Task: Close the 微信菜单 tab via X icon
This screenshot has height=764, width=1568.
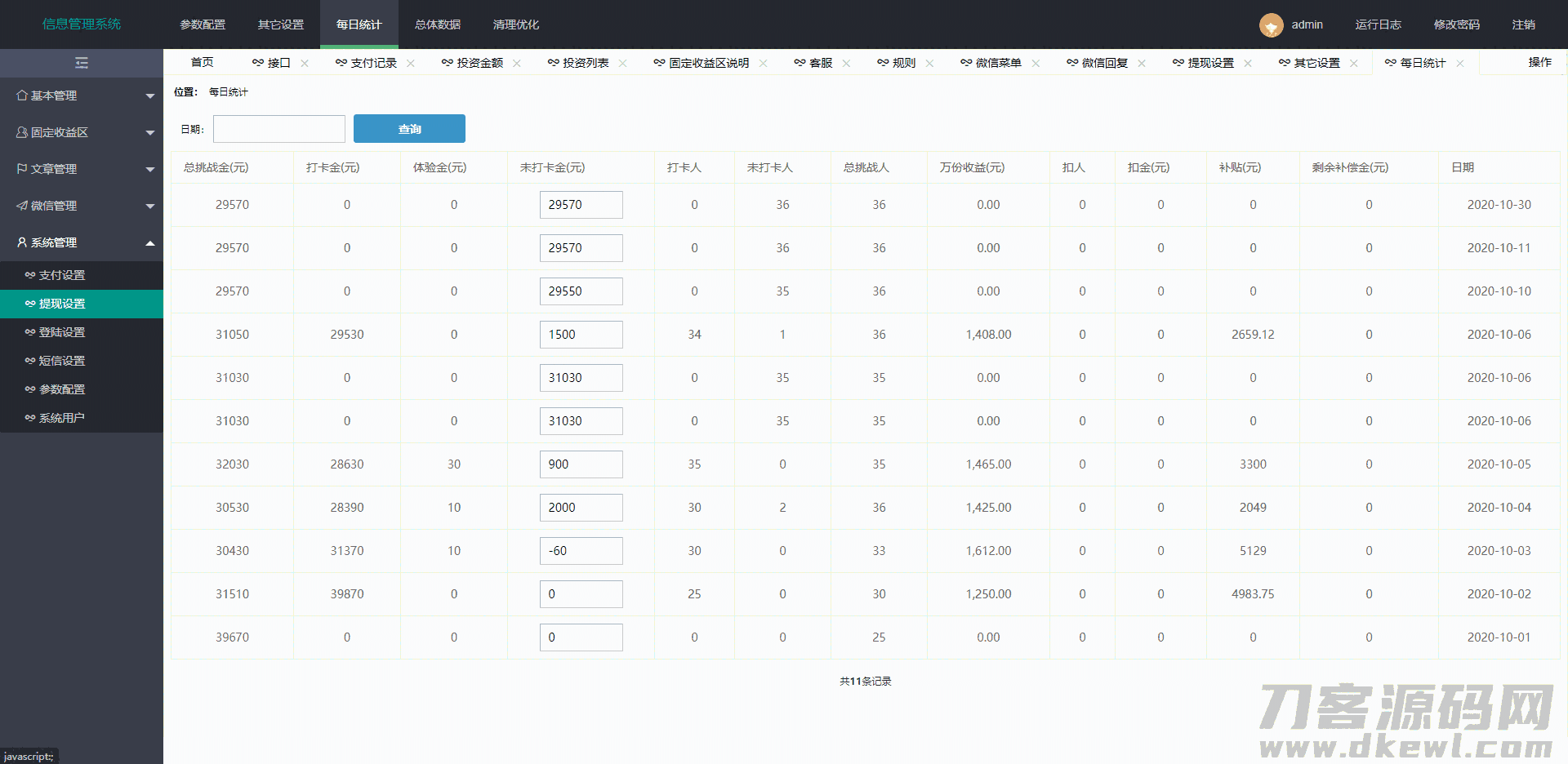Action: coord(1036,64)
